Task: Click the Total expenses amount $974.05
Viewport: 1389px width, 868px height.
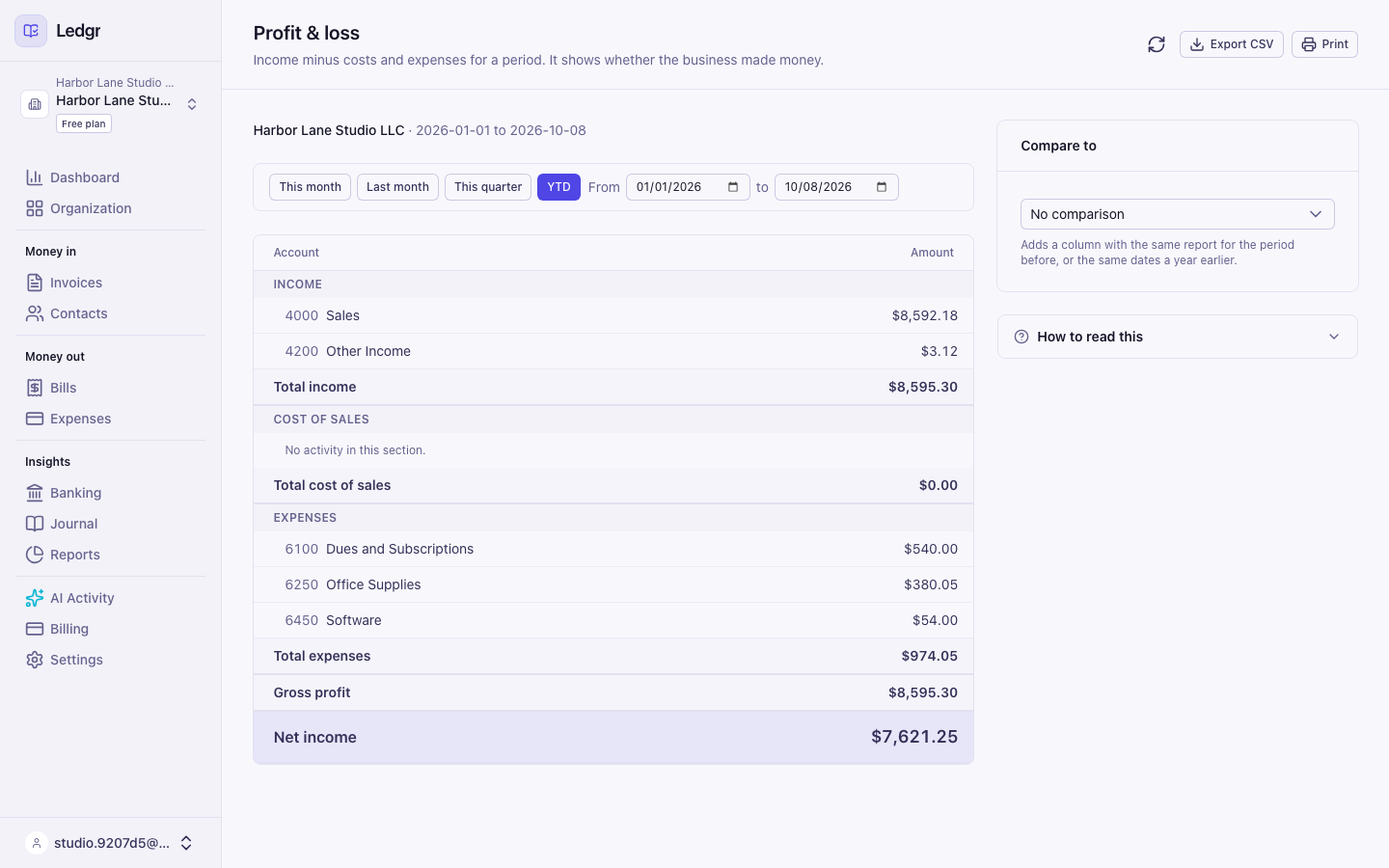Action: click(929, 656)
